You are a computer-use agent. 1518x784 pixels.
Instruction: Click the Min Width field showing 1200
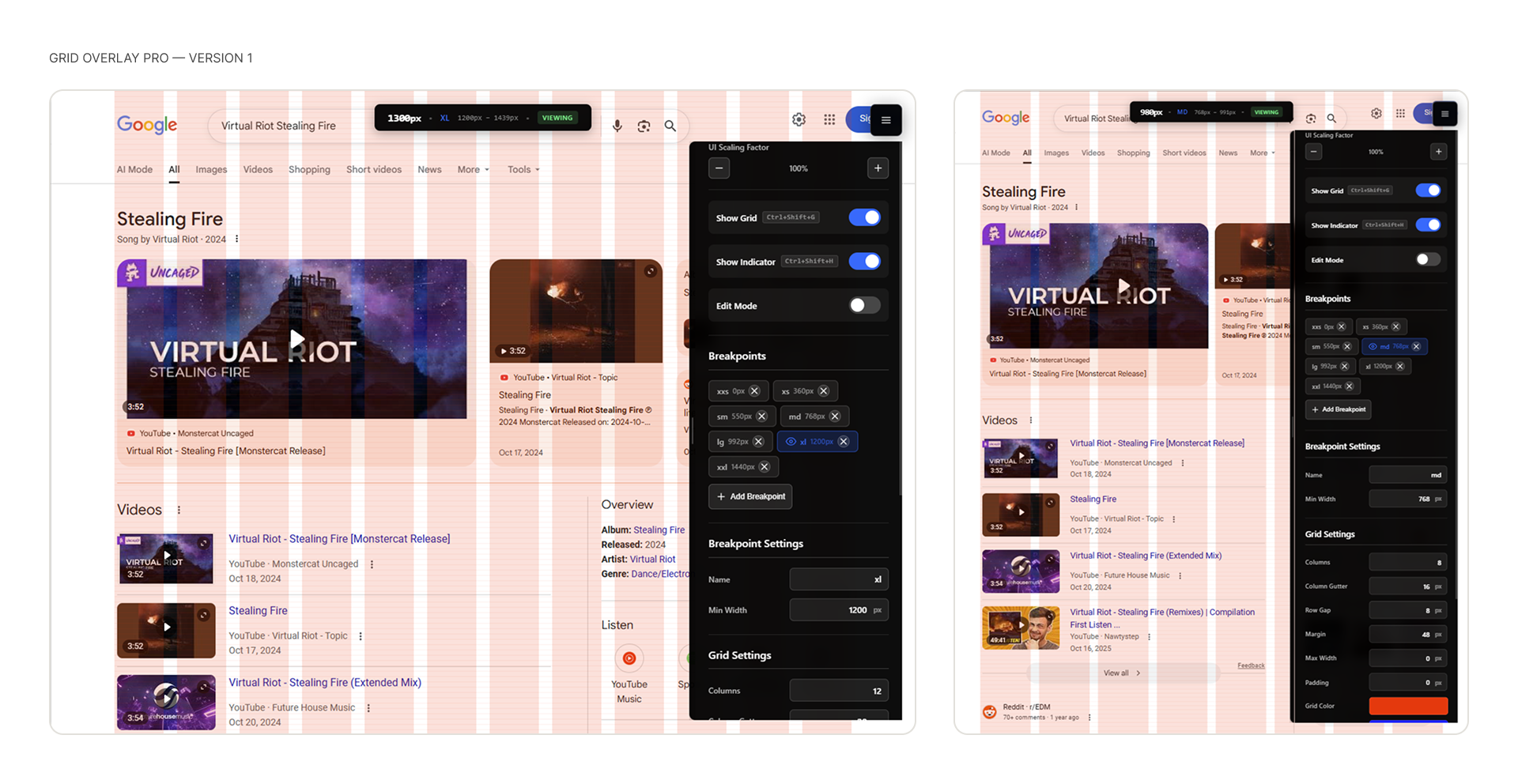coord(838,610)
